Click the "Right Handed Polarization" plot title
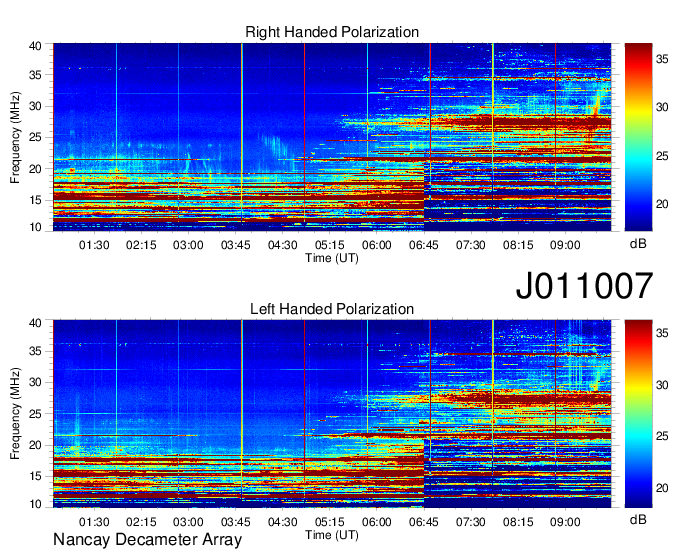 332,32
